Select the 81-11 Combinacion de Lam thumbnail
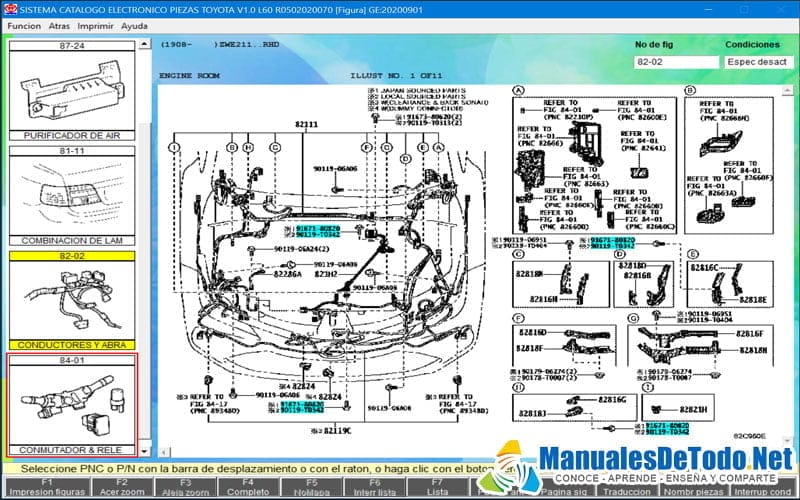This screenshot has height=500, width=800. click(72, 196)
